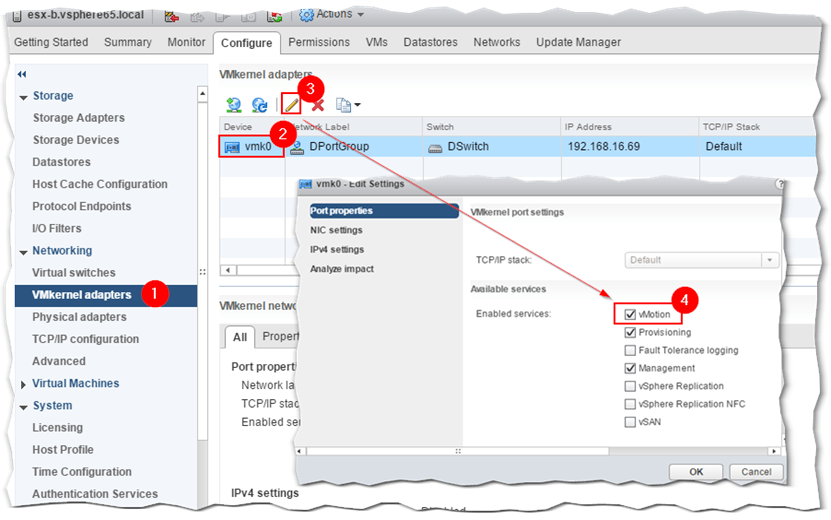Select Storage Devices in sidebar

(x=76, y=140)
